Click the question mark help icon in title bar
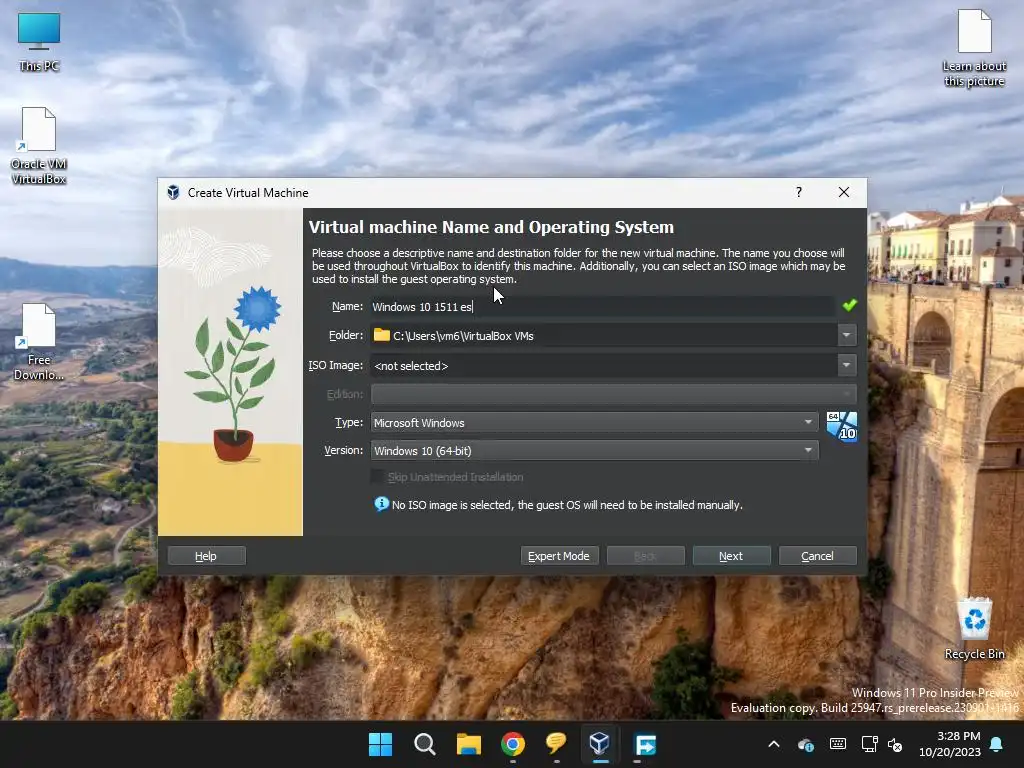The image size is (1024, 768). click(799, 192)
